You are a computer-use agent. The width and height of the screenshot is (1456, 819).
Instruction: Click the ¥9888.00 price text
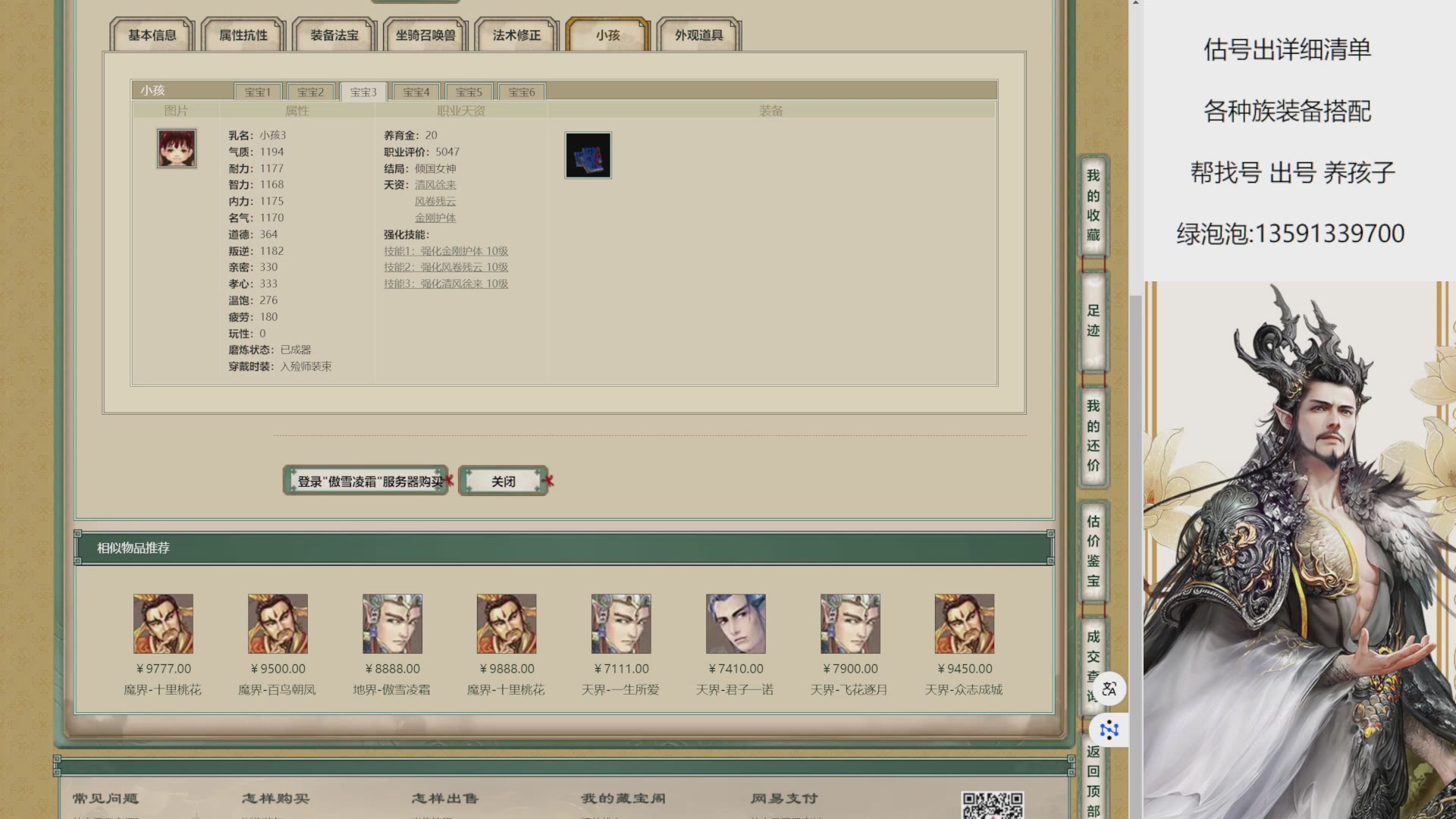[507, 669]
